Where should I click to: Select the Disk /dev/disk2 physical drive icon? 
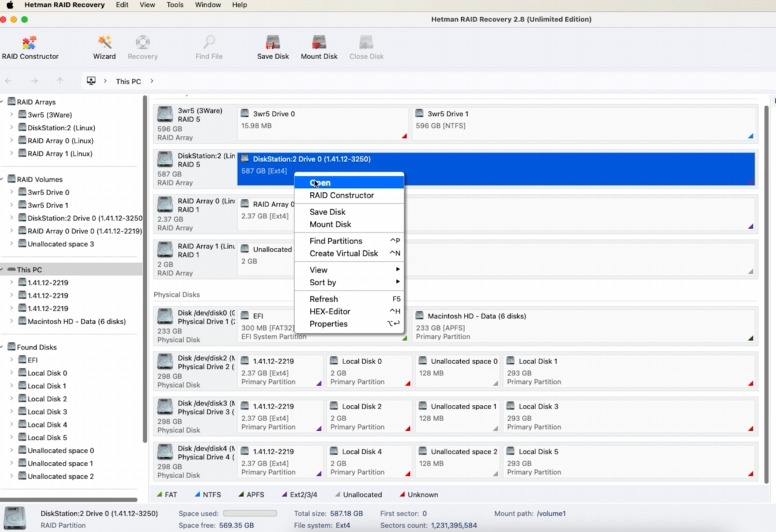pos(165,362)
